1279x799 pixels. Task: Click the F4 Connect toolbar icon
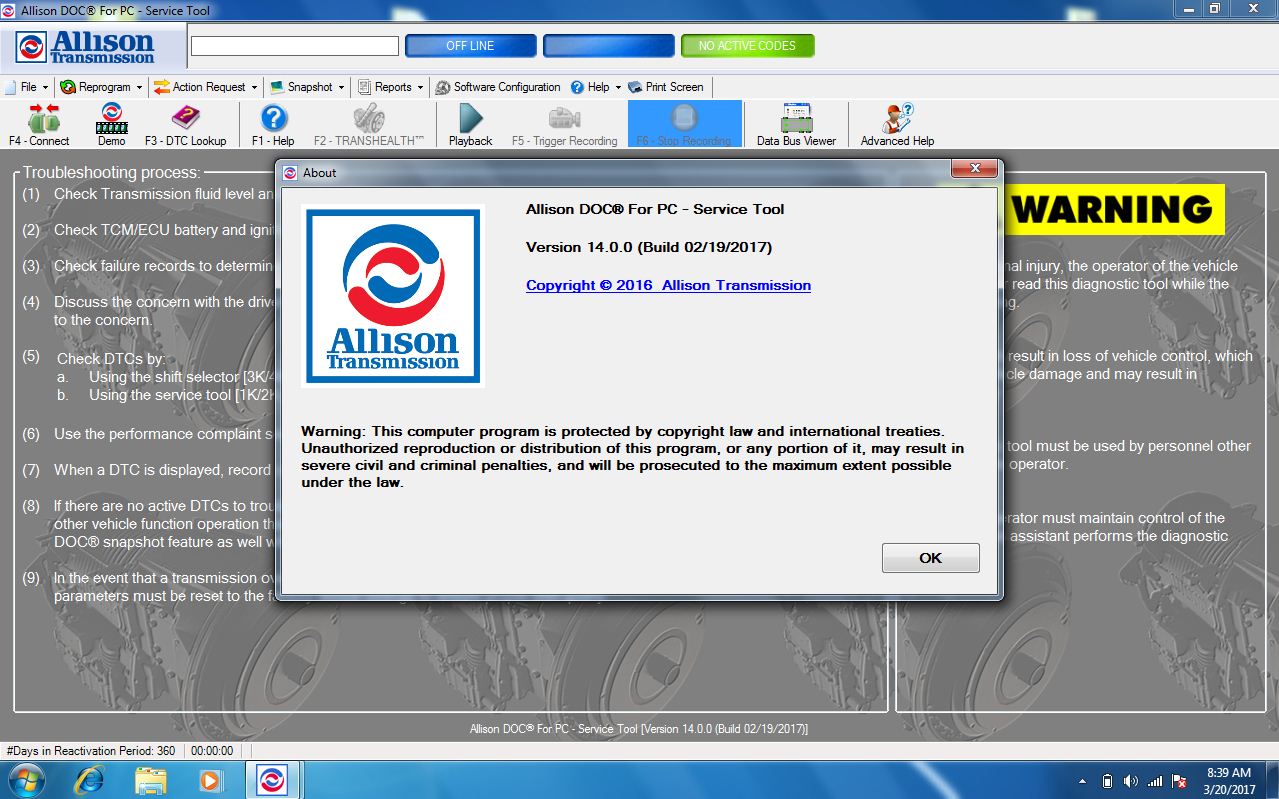(39, 125)
